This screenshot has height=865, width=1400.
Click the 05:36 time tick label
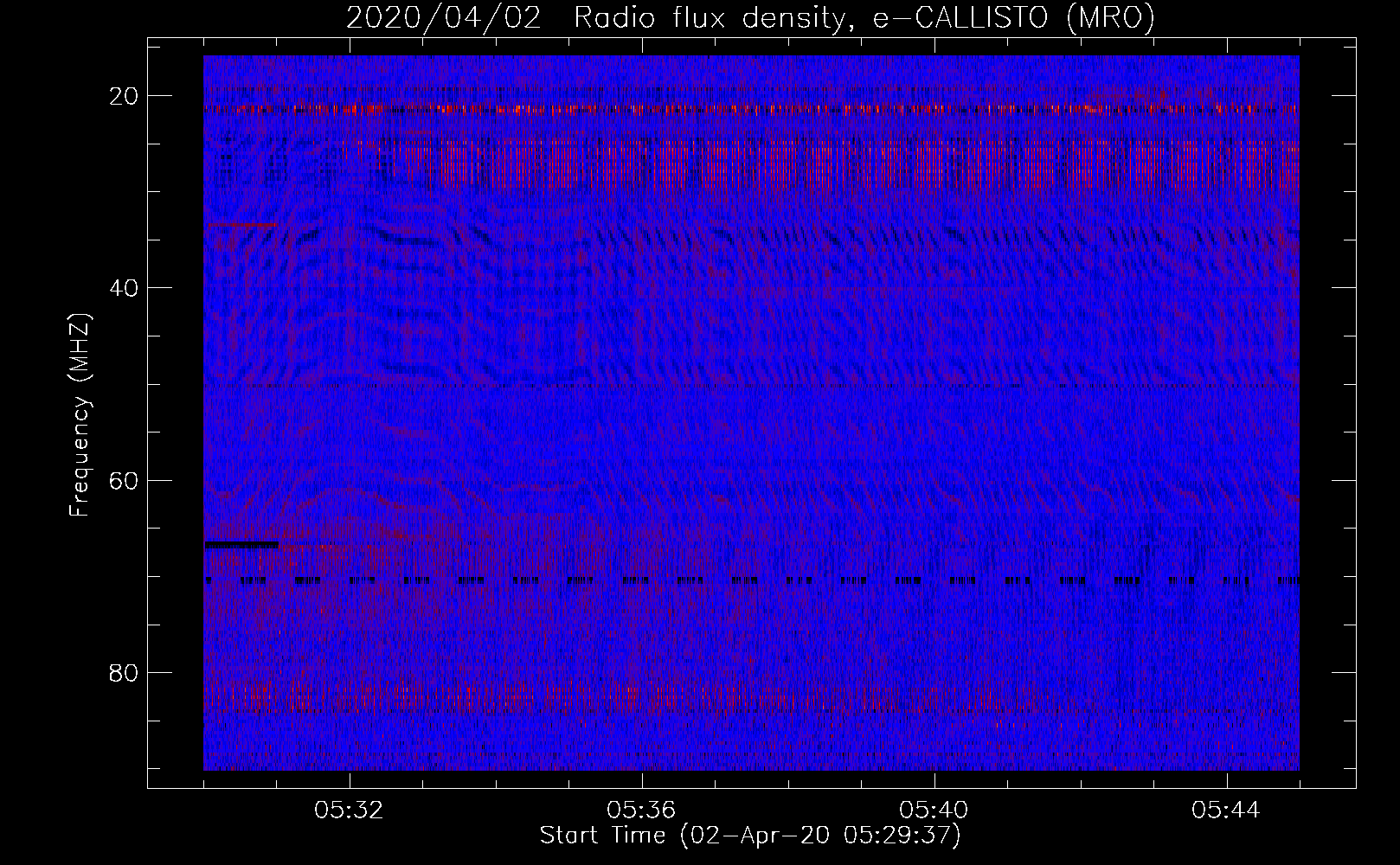(x=642, y=811)
